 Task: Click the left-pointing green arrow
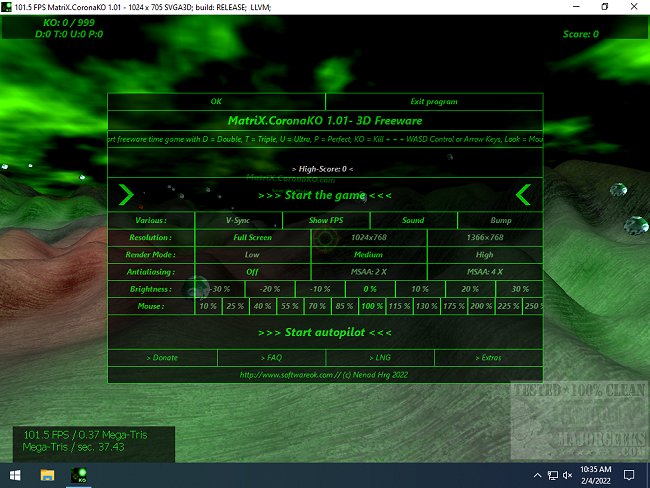[523, 194]
